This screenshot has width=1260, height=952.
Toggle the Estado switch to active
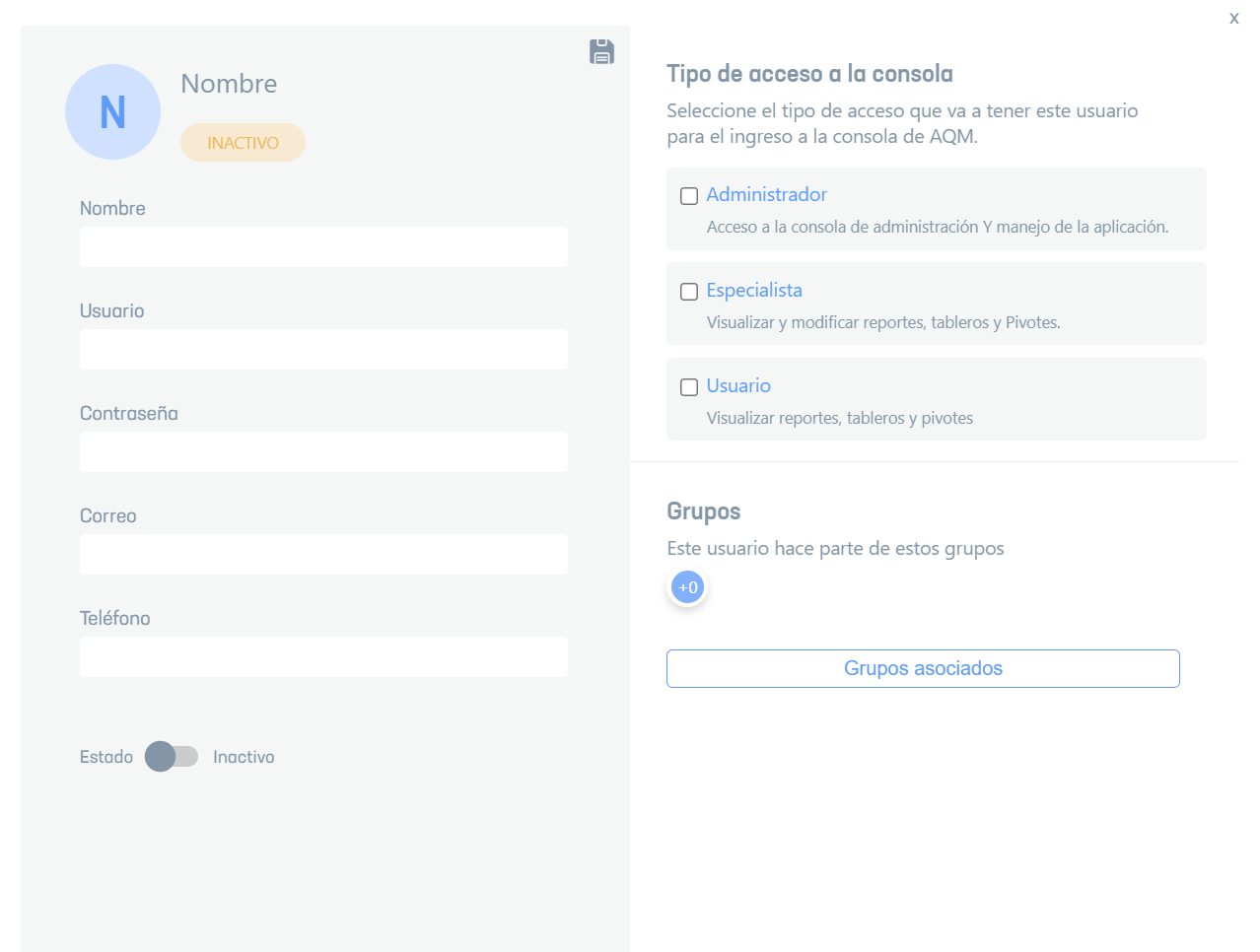(172, 757)
